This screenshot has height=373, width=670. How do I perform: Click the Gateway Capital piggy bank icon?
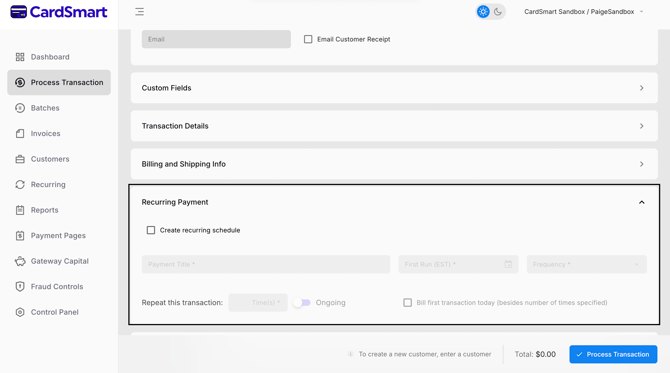(20, 261)
